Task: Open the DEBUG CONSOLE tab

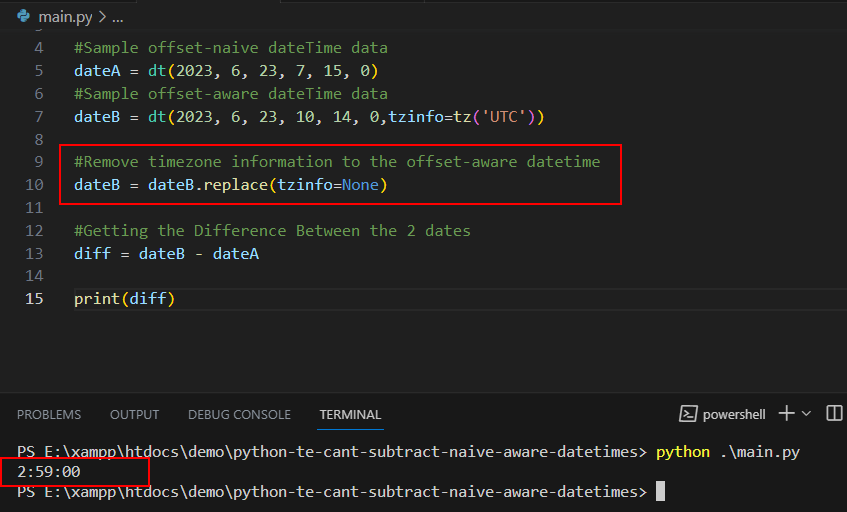Action: [x=239, y=414]
